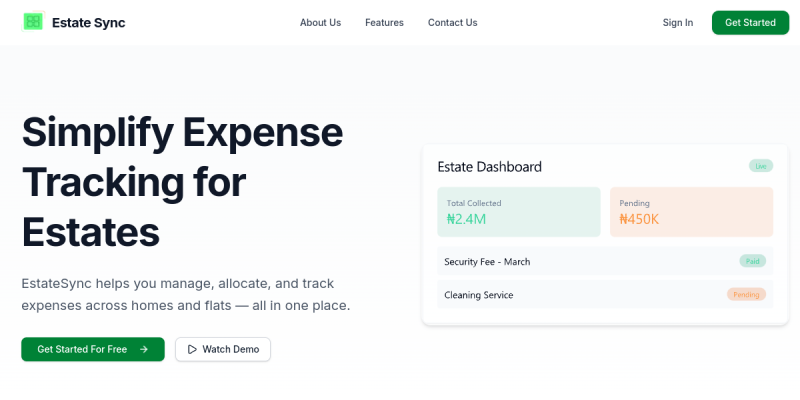Screen dimensions: 800x400
Task: Click the Live status badge
Action: click(760, 166)
